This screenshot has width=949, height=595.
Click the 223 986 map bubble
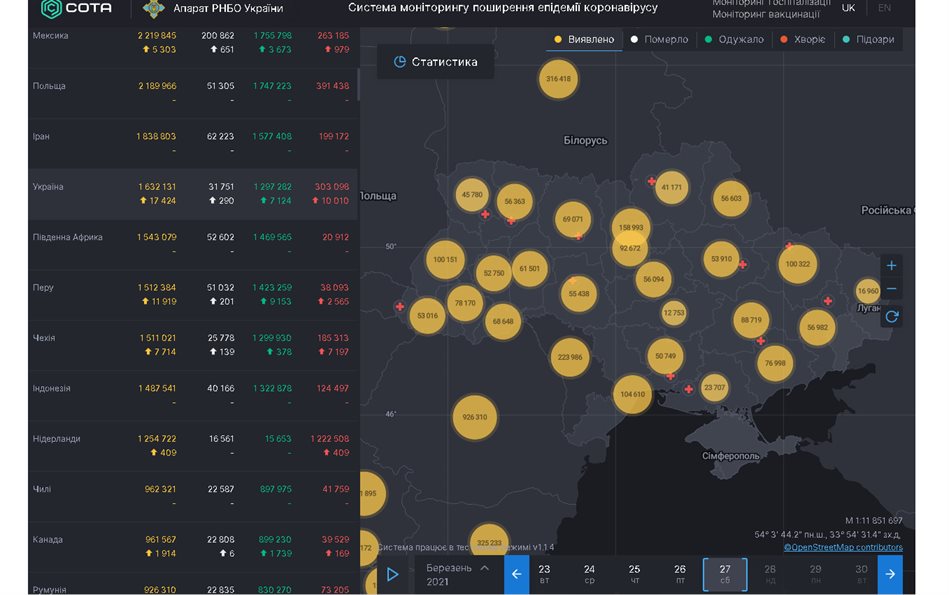(x=570, y=357)
